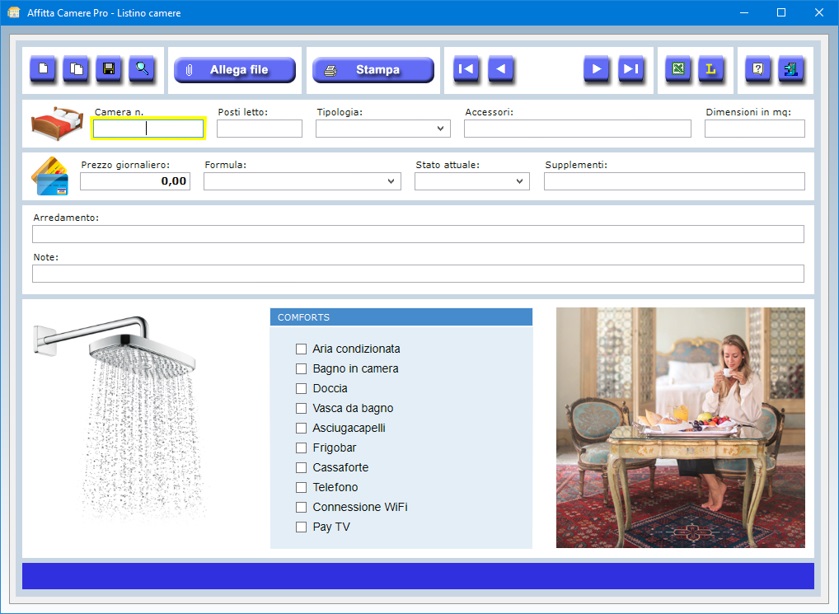
Task: Focus the Camera n. field
Action: pyautogui.click(x=148, y=128)
